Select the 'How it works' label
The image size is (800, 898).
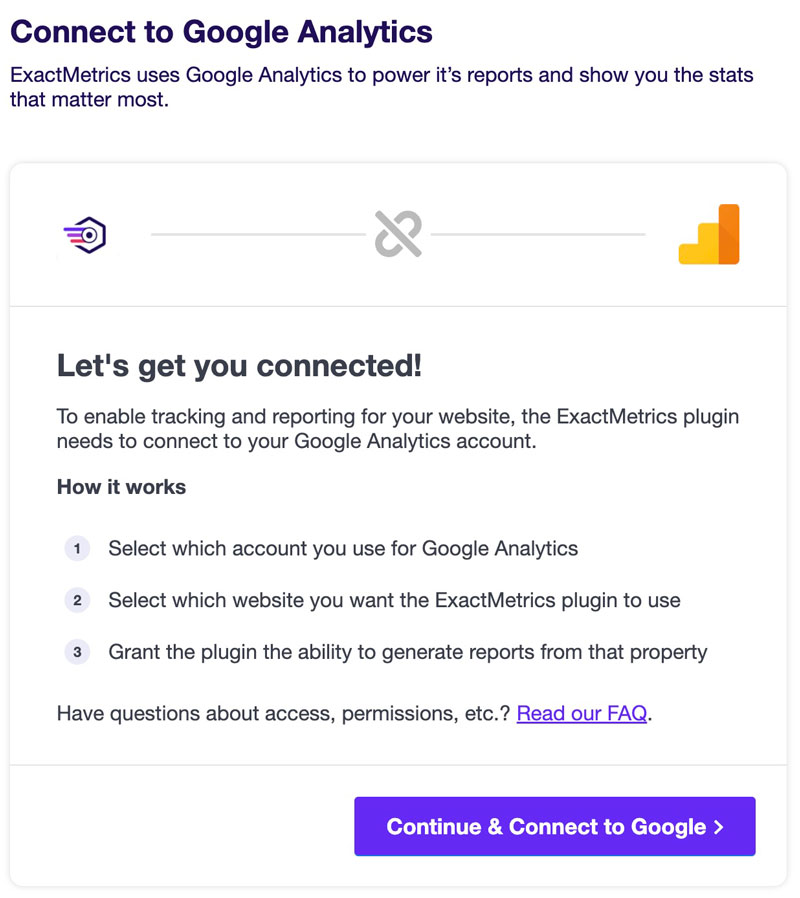point(121,487)
